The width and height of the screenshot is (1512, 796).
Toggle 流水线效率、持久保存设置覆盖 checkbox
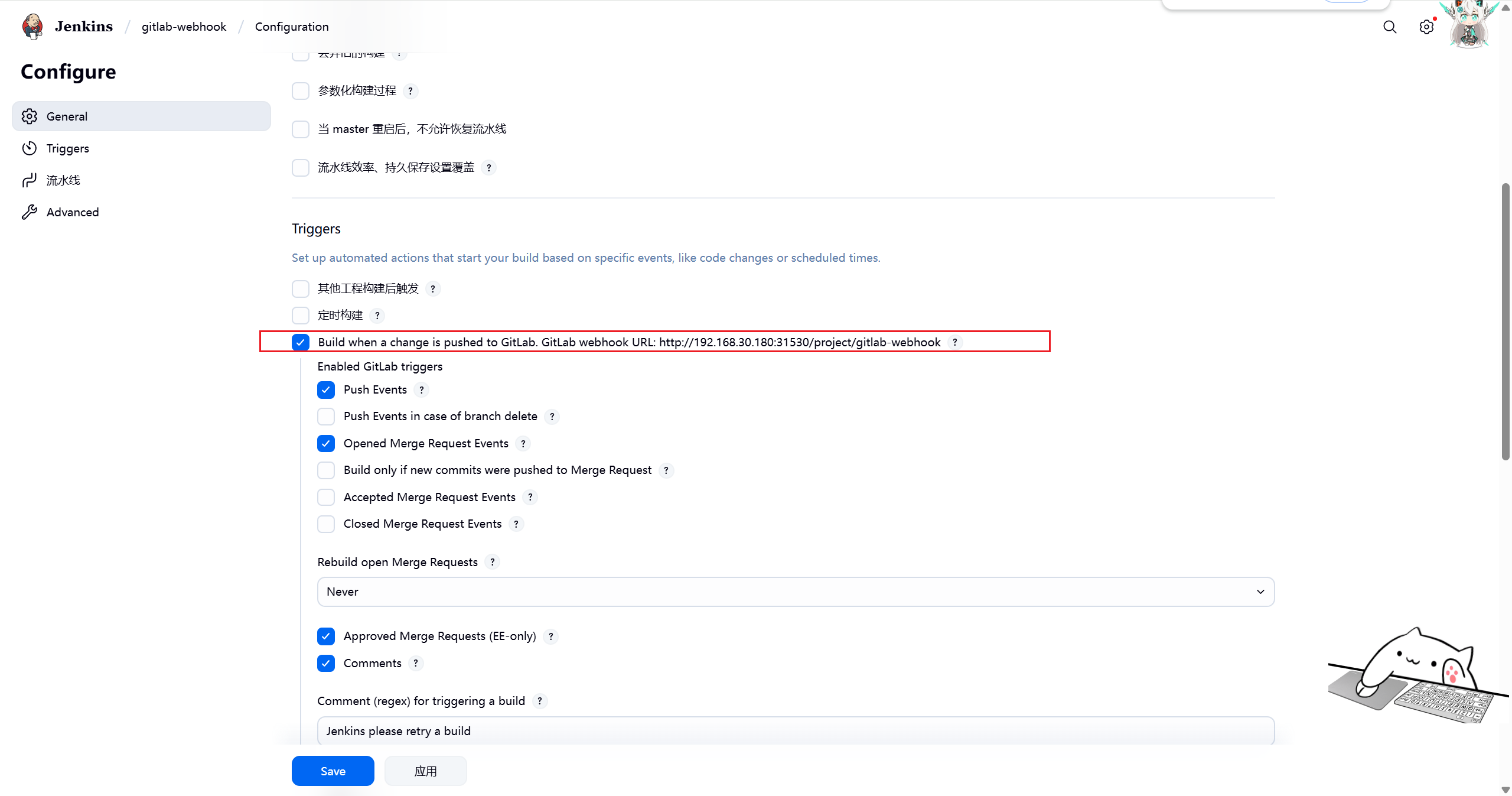coord(301,168)
